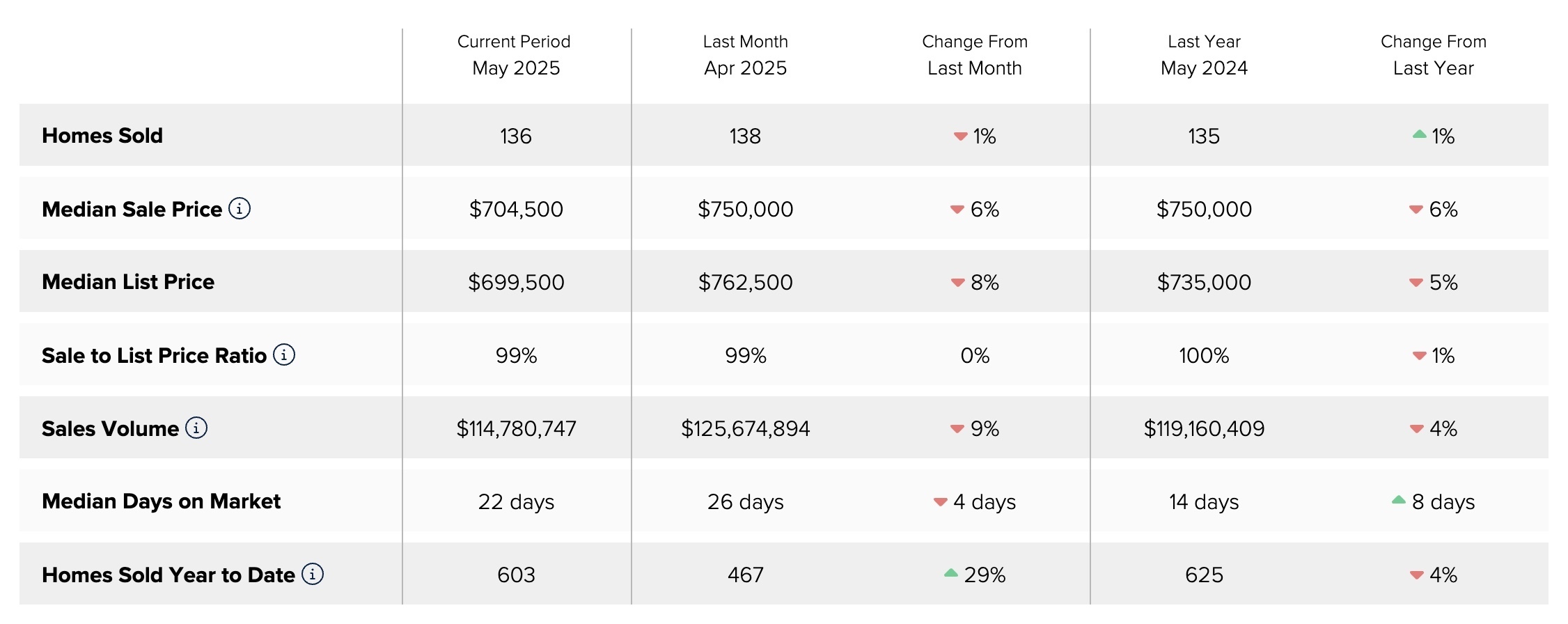The height and width of the screenshot is (624, 1568).
Task: Click the Last Year May 2024 header
Action: [1204, 55]
